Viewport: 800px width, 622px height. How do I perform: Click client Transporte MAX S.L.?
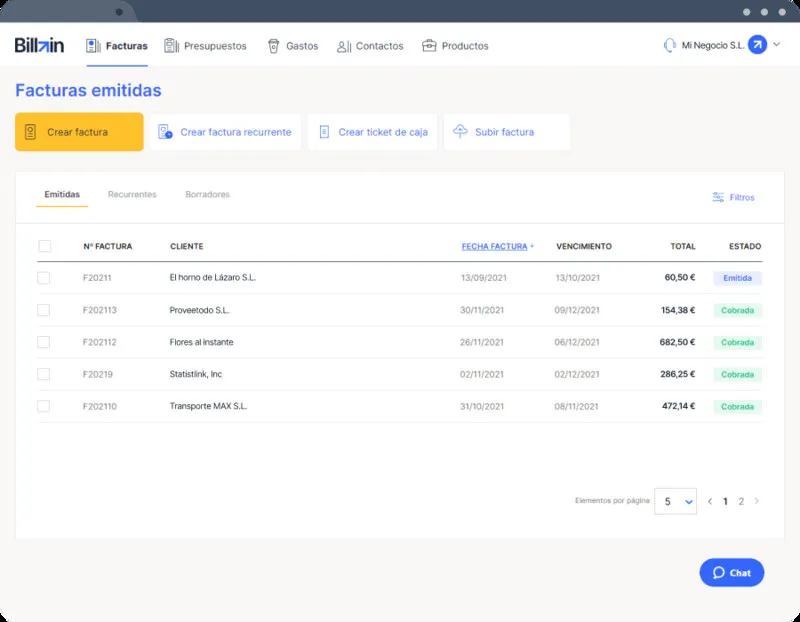[208, 406]
